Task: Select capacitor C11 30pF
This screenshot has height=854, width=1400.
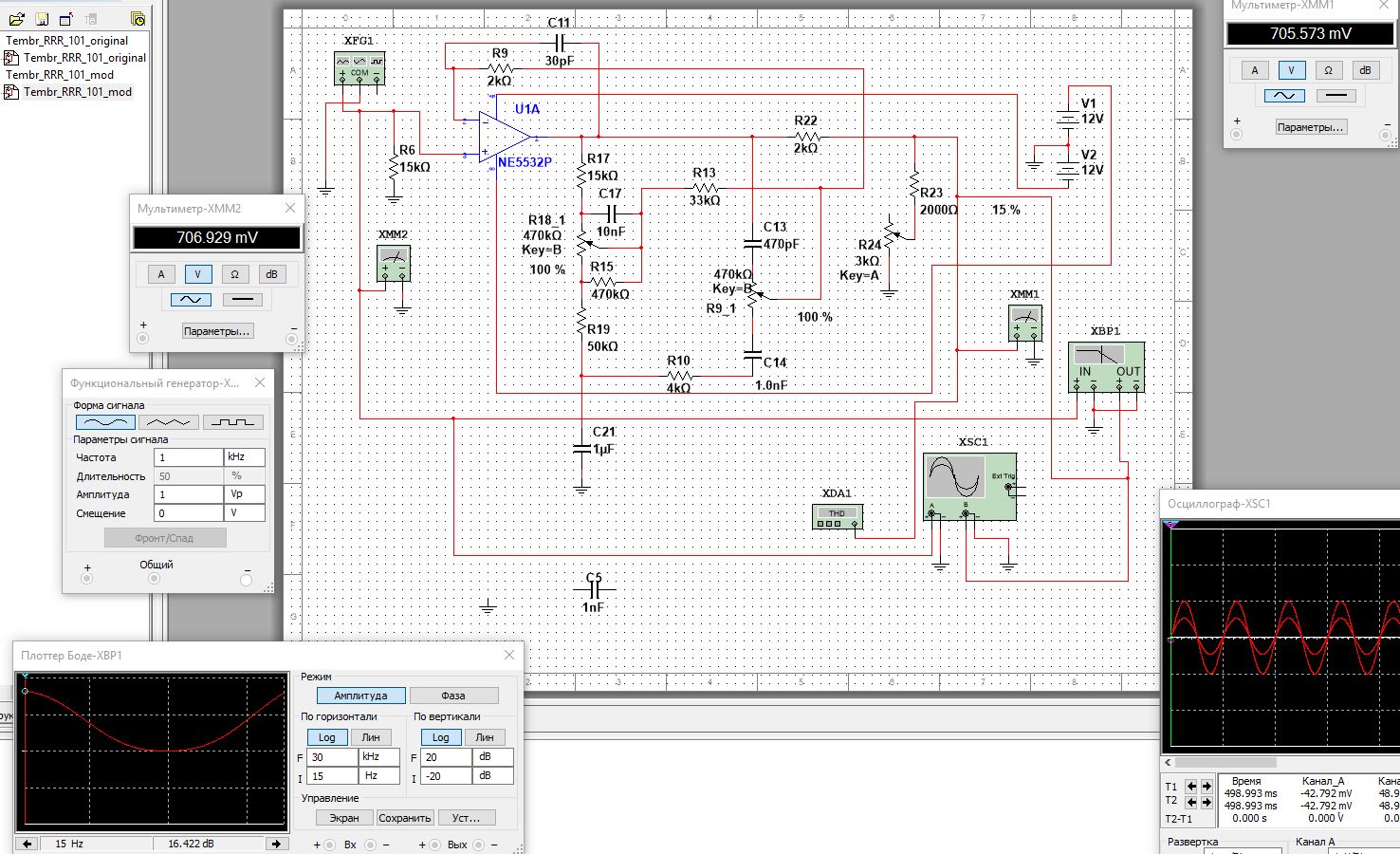Action: [x=559, y=43]
